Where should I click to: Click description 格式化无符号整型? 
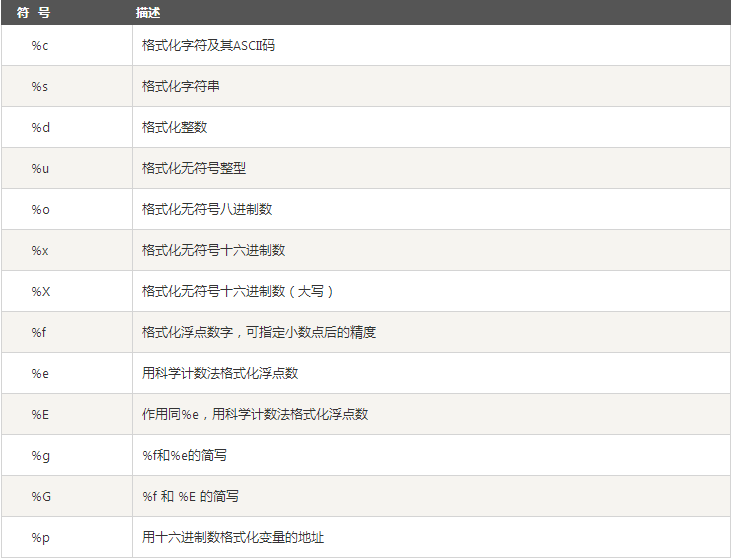194,168
